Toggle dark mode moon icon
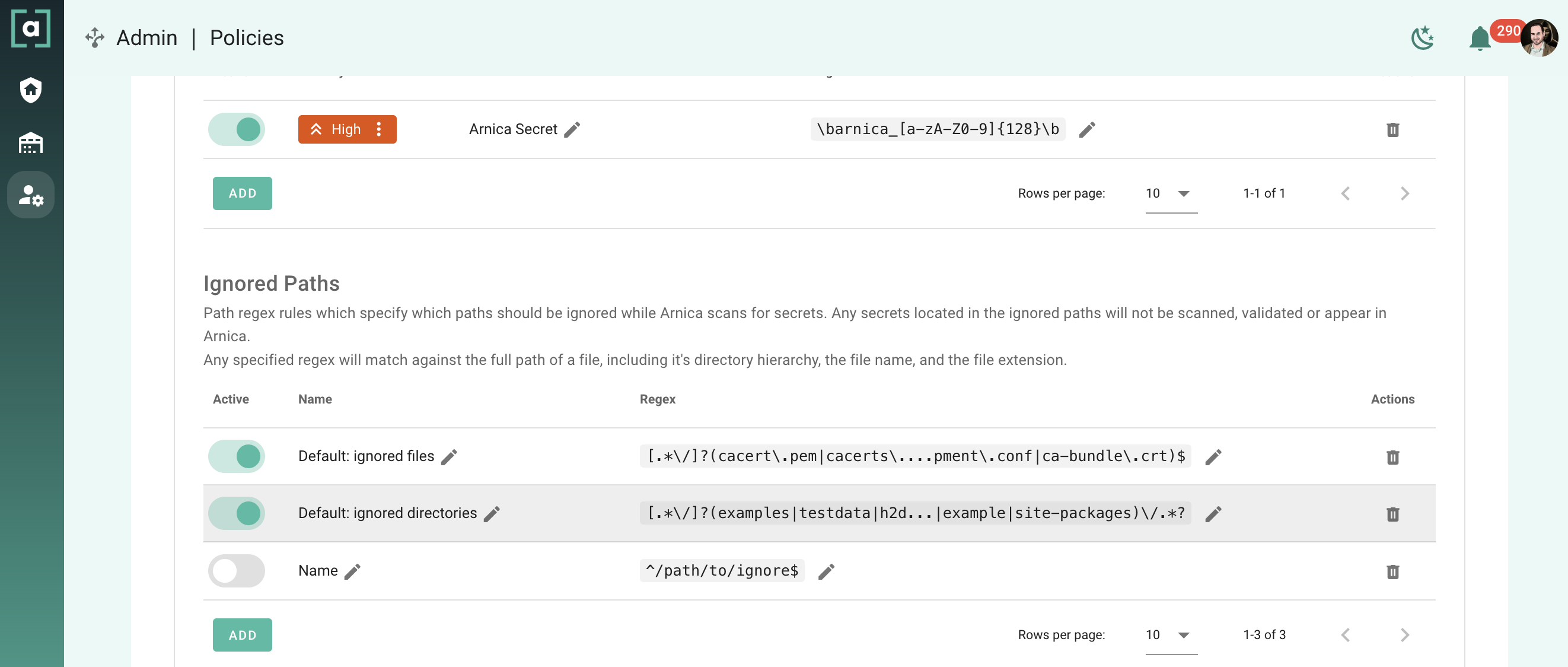 (1423, 39)
